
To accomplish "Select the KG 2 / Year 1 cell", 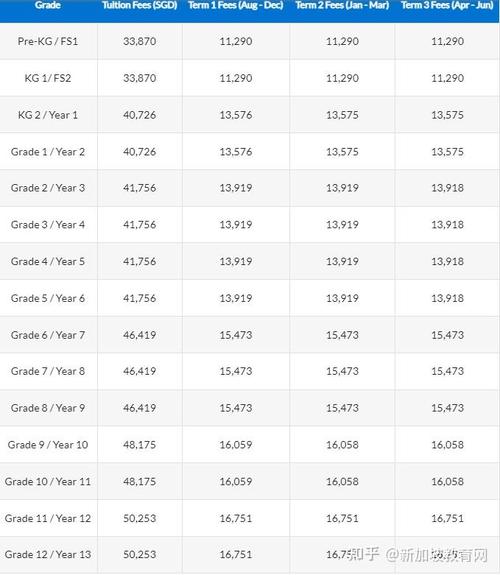I will 48,115.
